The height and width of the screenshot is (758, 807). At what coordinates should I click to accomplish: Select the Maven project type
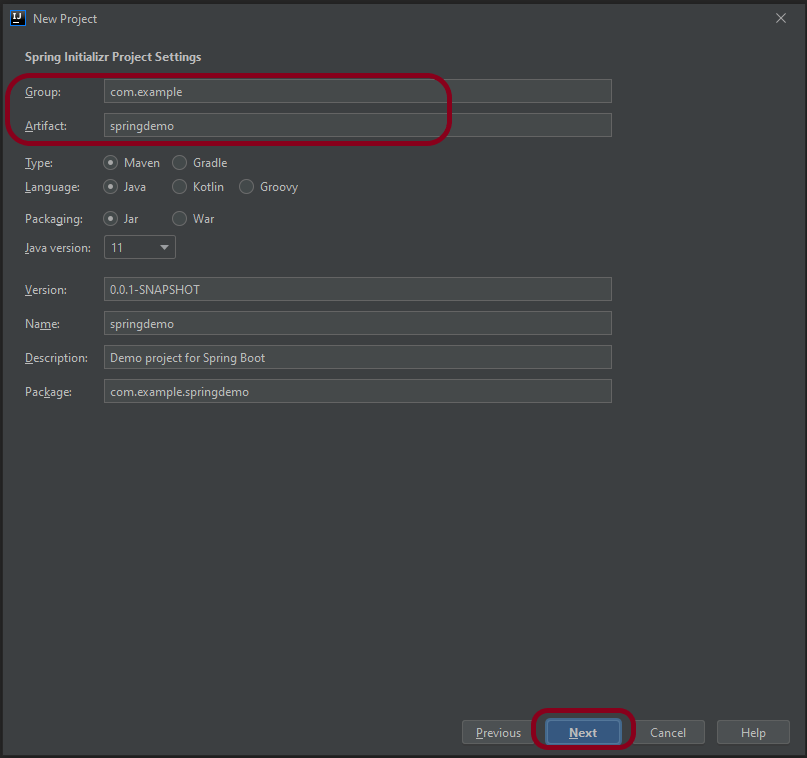coord(111,163)
